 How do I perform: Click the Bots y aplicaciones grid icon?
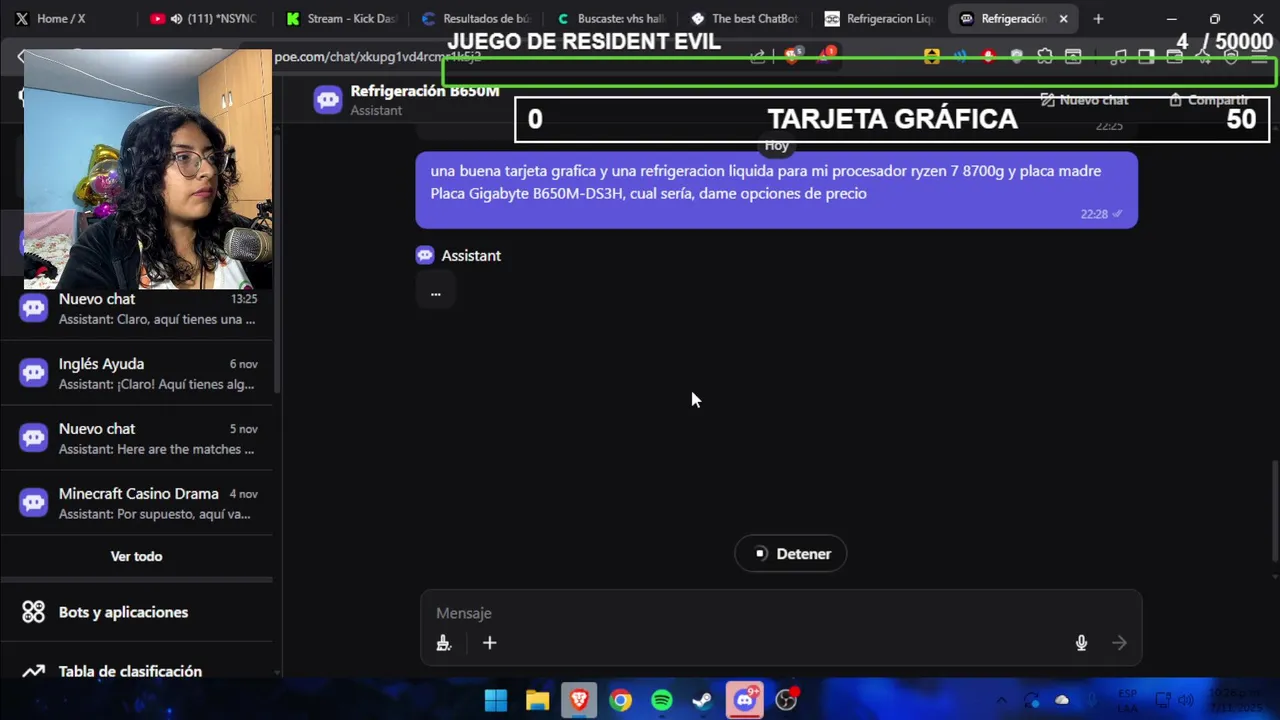coord(34,612)
